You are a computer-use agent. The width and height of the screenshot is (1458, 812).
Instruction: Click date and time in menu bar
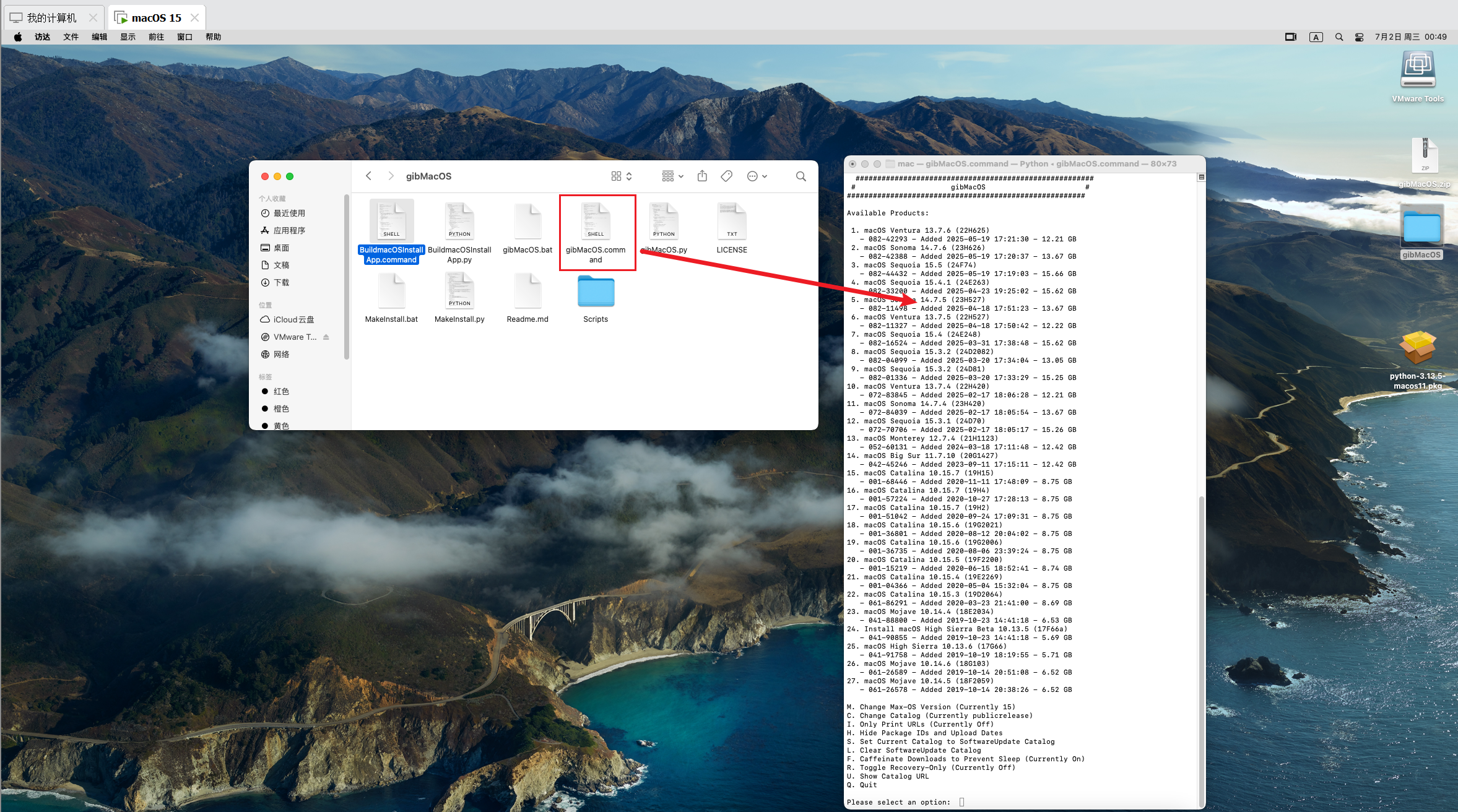[x=1411, y=37]
